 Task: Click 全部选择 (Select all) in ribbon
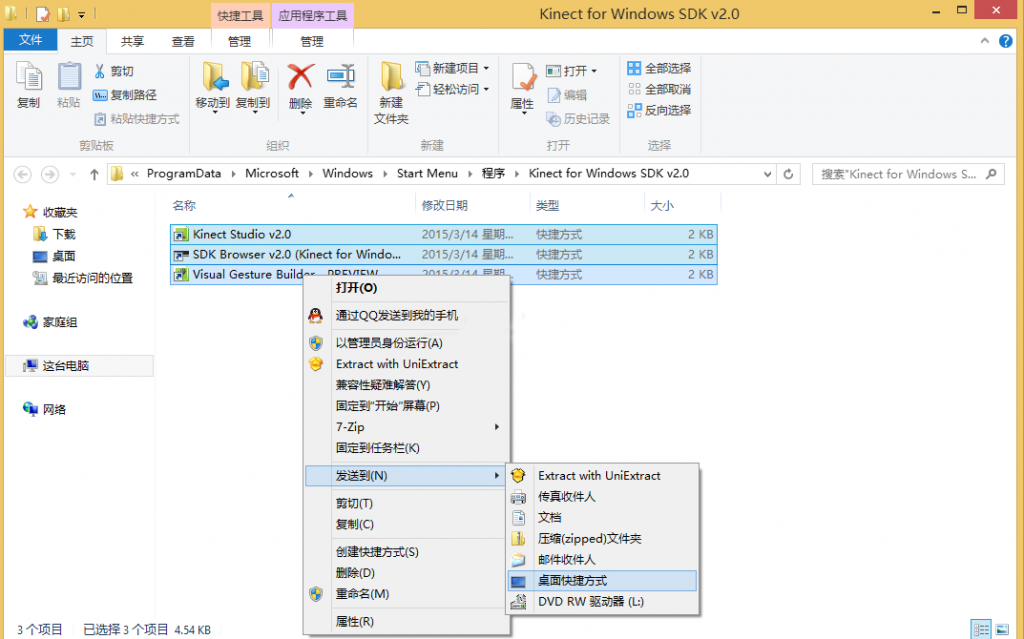[x=660, y=68]
